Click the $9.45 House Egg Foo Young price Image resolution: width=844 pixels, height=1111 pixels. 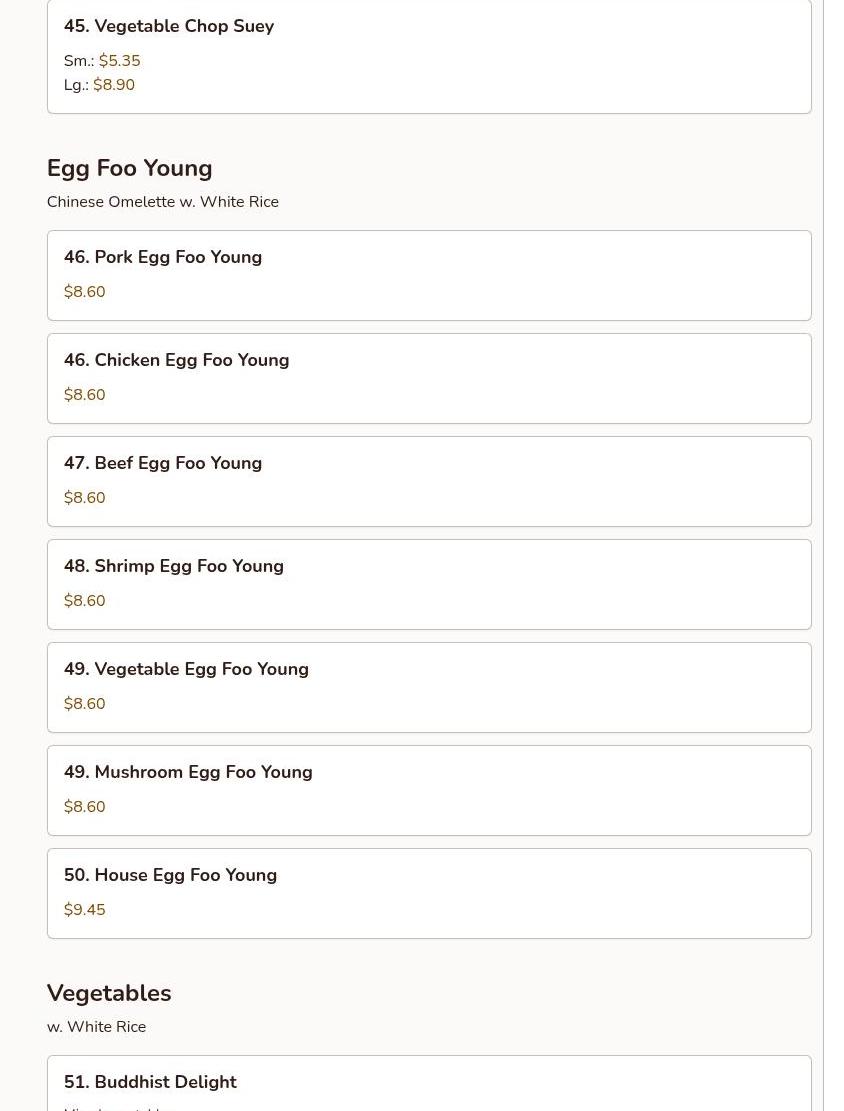tap(84, 910)
